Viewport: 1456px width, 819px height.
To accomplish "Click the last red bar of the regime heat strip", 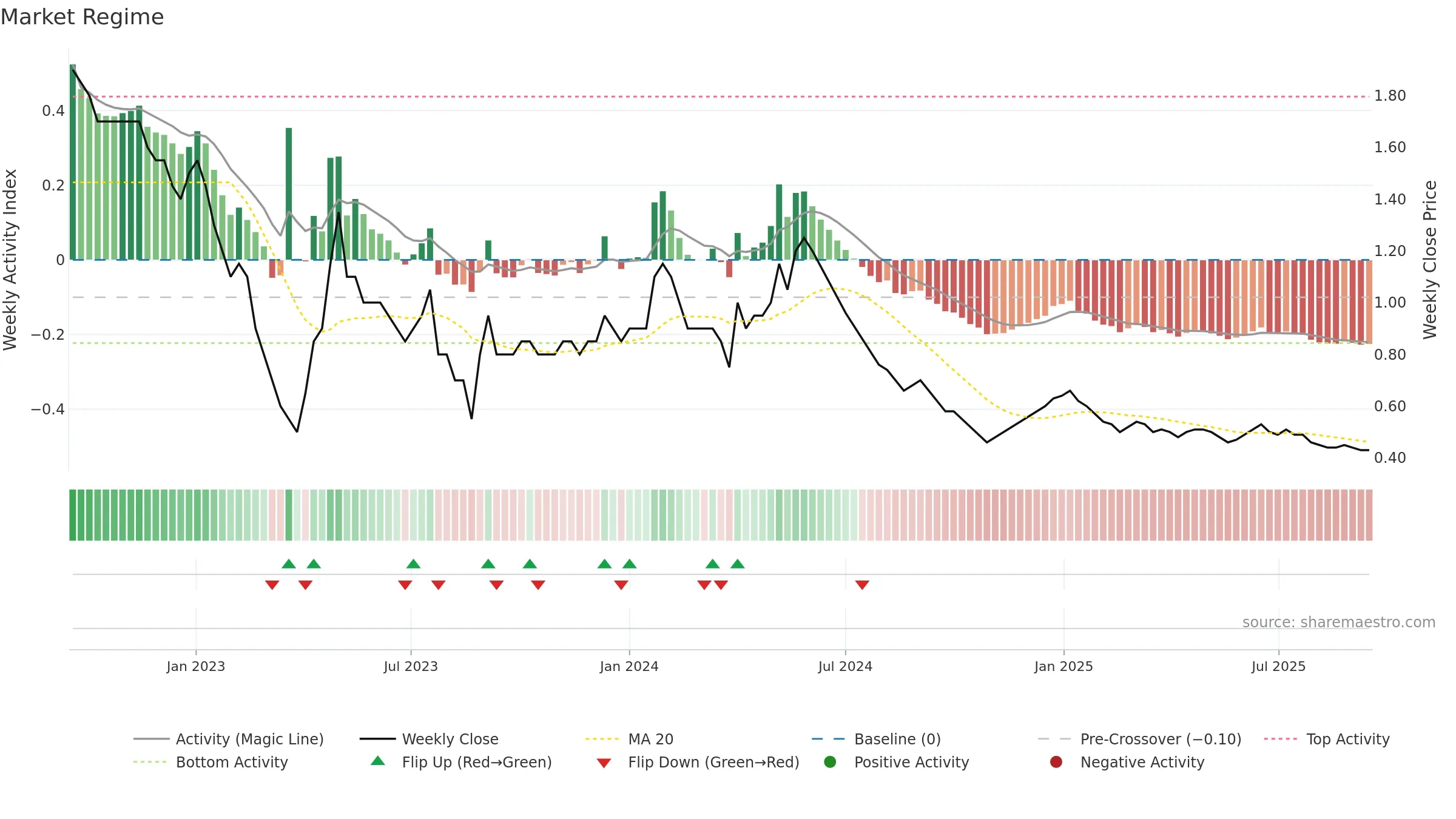I will 1369,515.
